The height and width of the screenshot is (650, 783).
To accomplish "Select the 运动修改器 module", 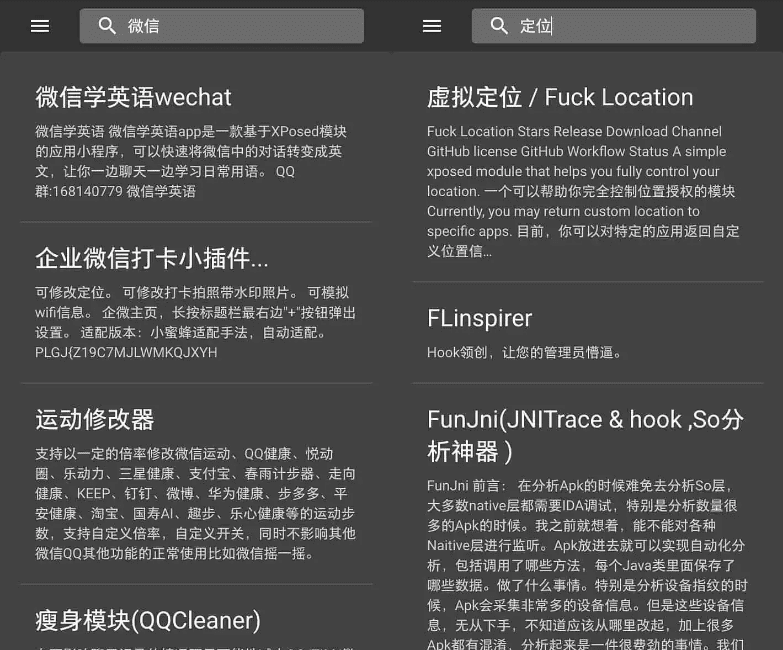I will pos(95,420).
